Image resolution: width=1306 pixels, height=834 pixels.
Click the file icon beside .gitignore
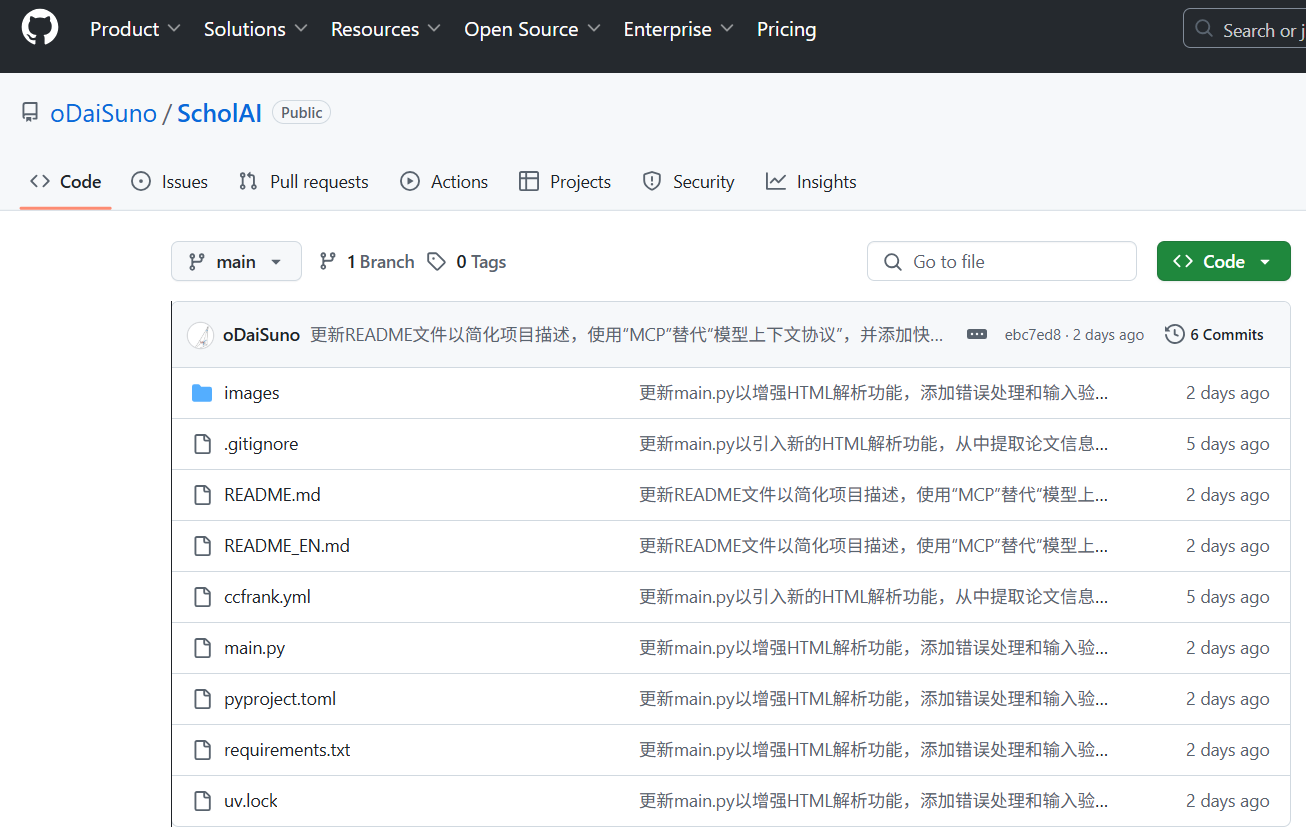pos(202,444)
